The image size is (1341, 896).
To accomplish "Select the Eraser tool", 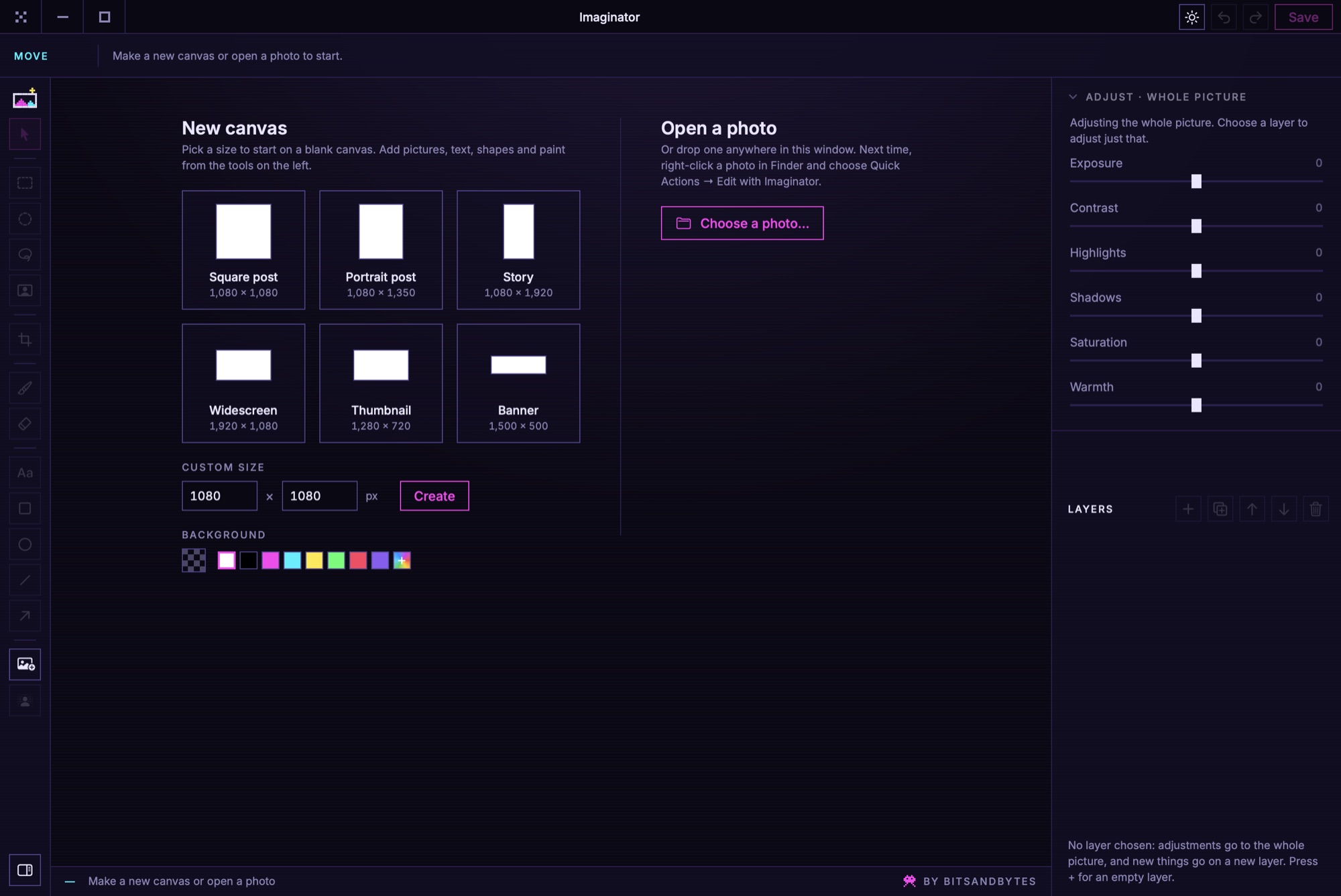I will point(25,424).
